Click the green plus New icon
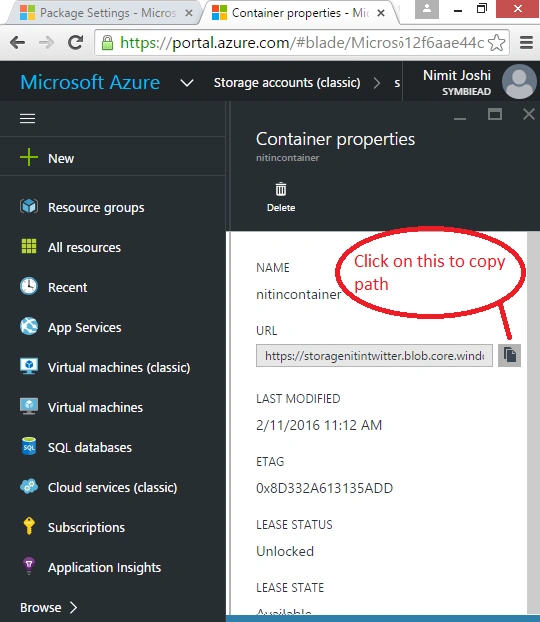Screen dimensions: 540x622 [x=29, y=157]
